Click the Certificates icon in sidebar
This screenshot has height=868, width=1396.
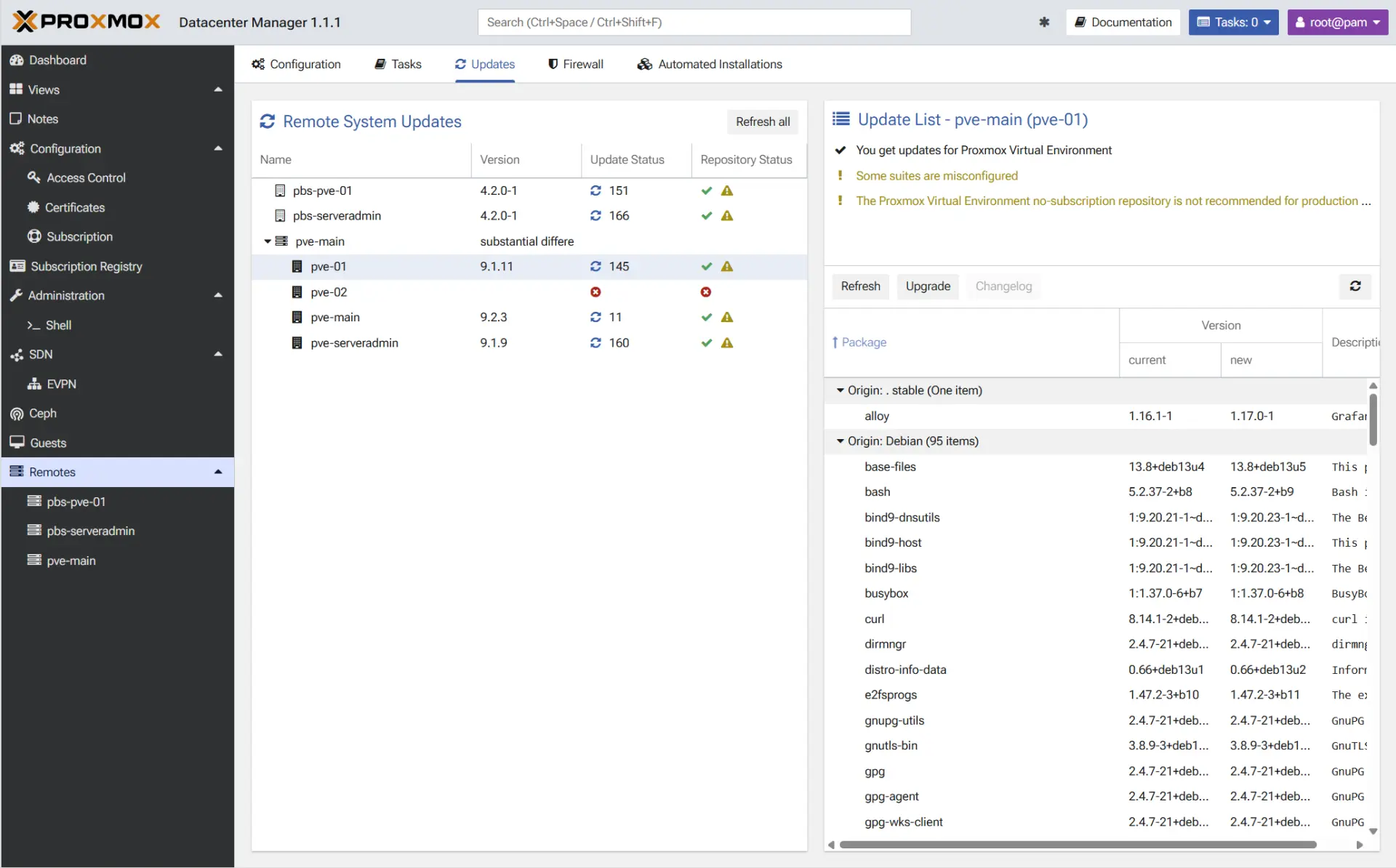point(33,207)
